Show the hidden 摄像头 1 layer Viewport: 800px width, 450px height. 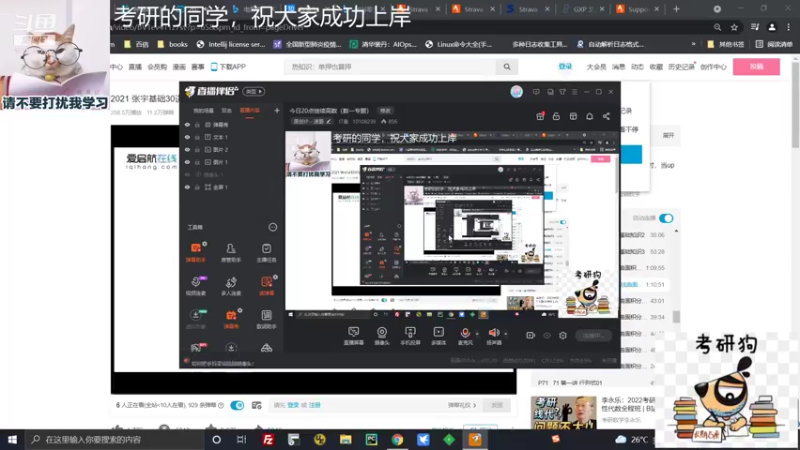coord(187,174)
